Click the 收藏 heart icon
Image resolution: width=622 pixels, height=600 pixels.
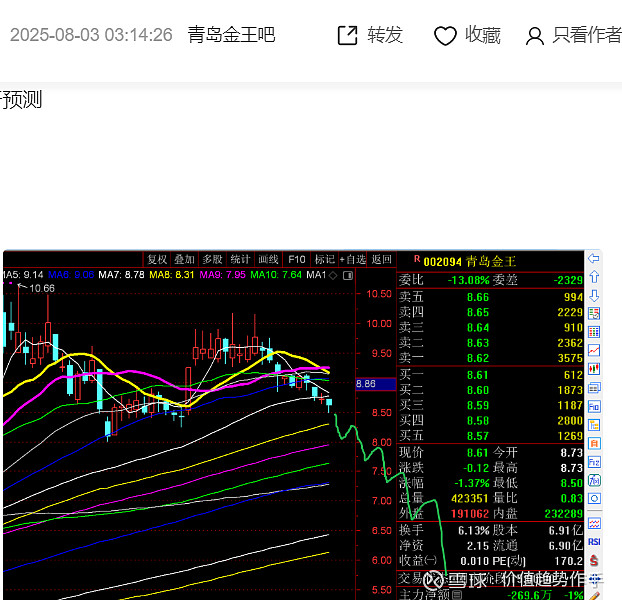click(x=445, y=36)
